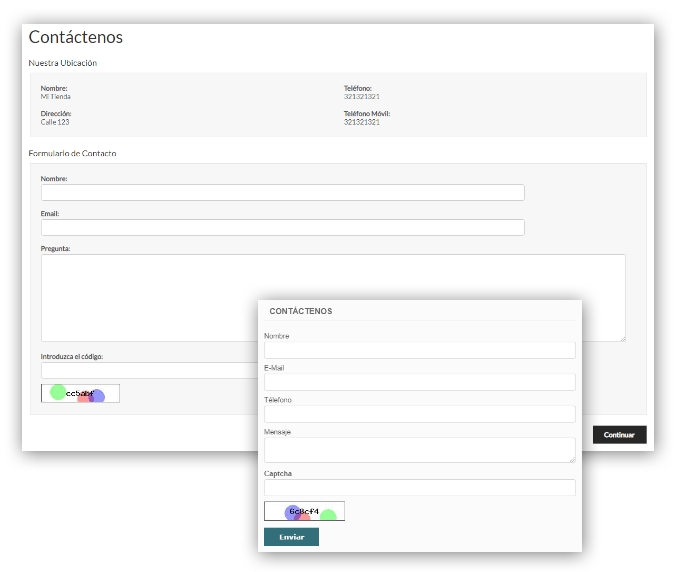Click the 'Mi Tienda' store name
This screenshot has height=572, width=676.
point(55,97)
